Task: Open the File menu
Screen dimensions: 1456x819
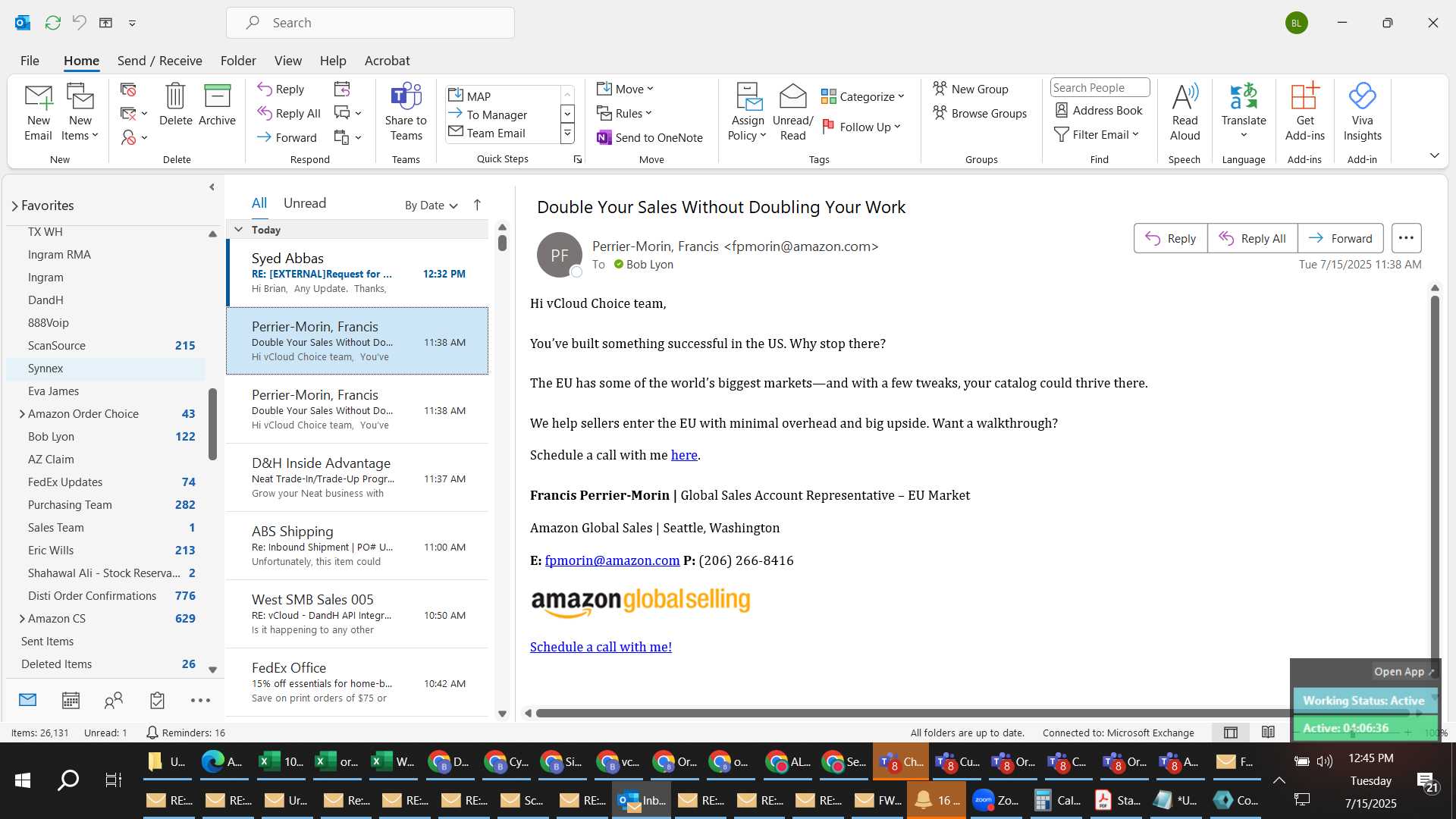Action: click(30, 61)
